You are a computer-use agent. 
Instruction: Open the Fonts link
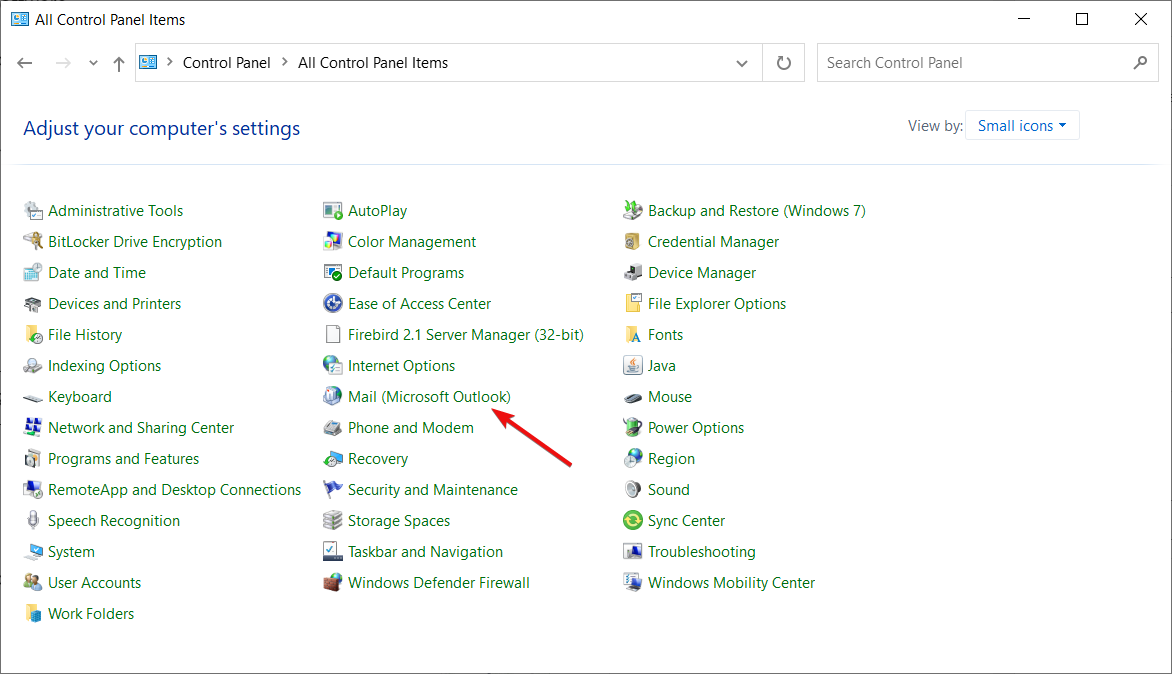click(x=665, y=335)
